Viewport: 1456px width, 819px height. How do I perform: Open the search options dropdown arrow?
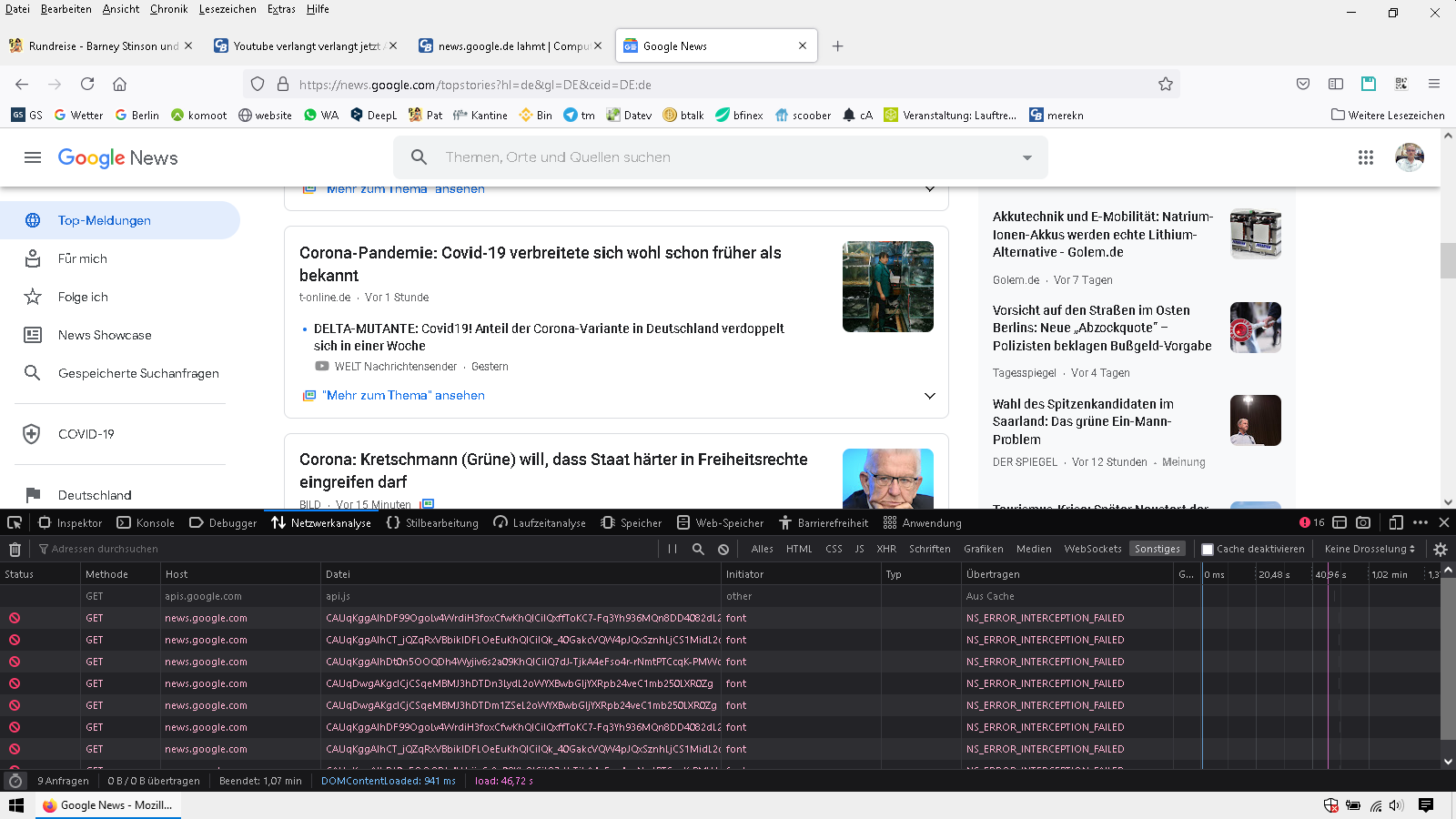1027,157
